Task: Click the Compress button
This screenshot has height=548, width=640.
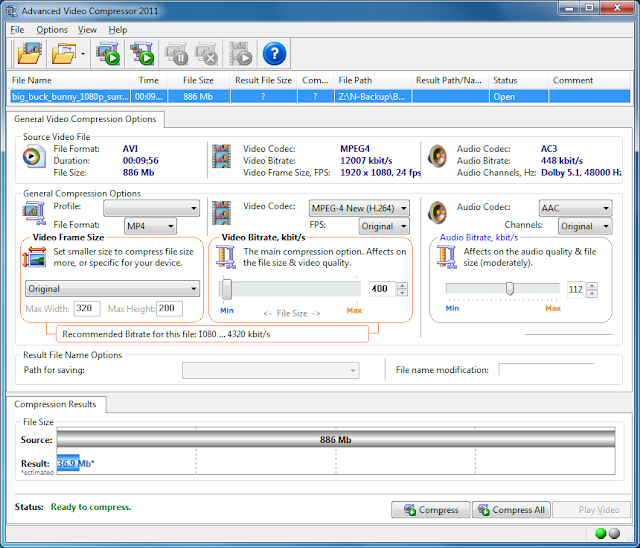Action: [x=431, y=510]
